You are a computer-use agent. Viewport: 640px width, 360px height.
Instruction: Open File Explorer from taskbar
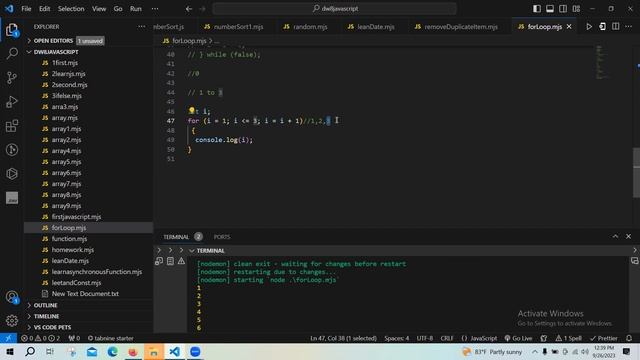(154, 352)
